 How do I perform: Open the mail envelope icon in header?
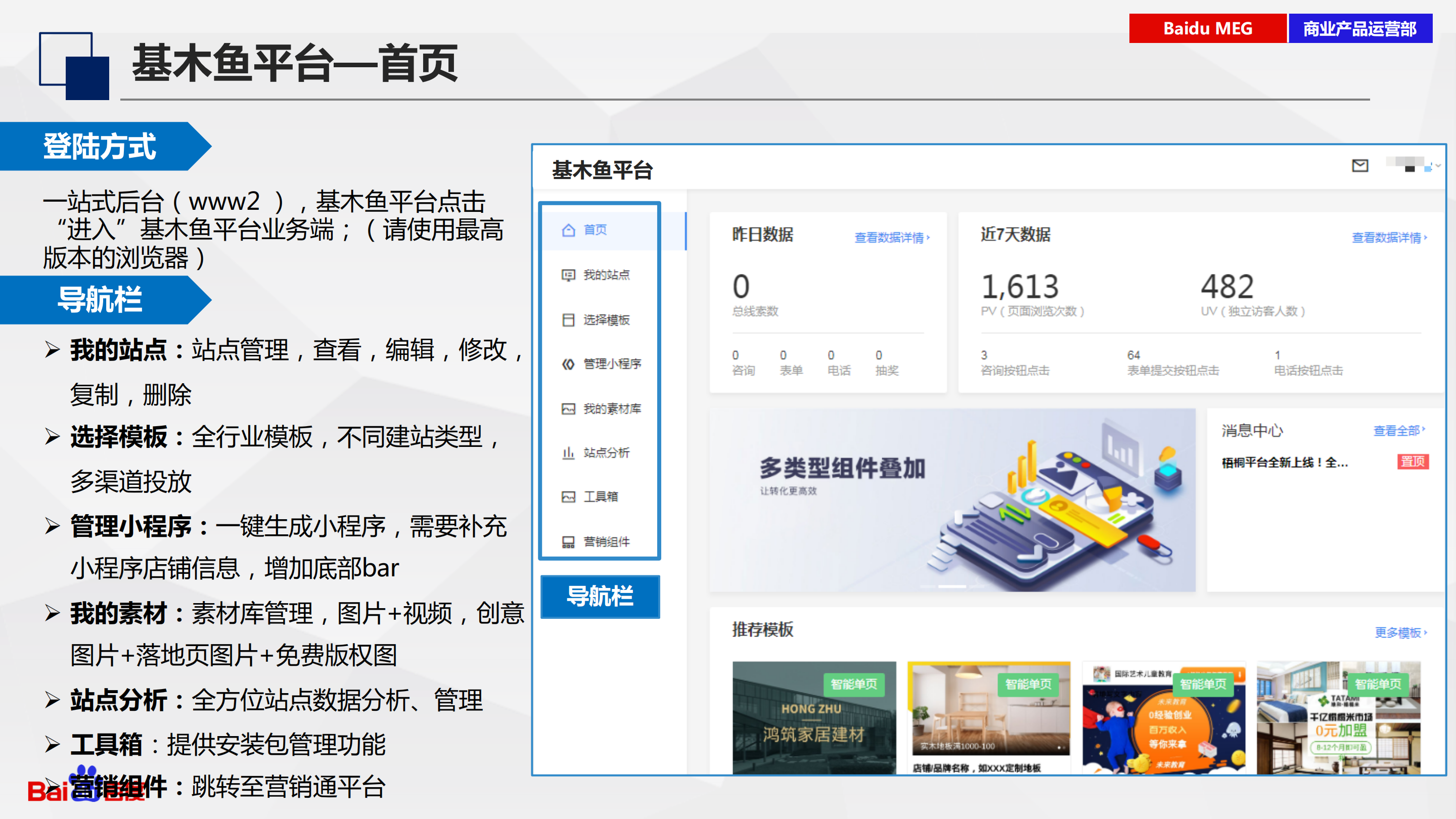click(x=1360, y=166)
